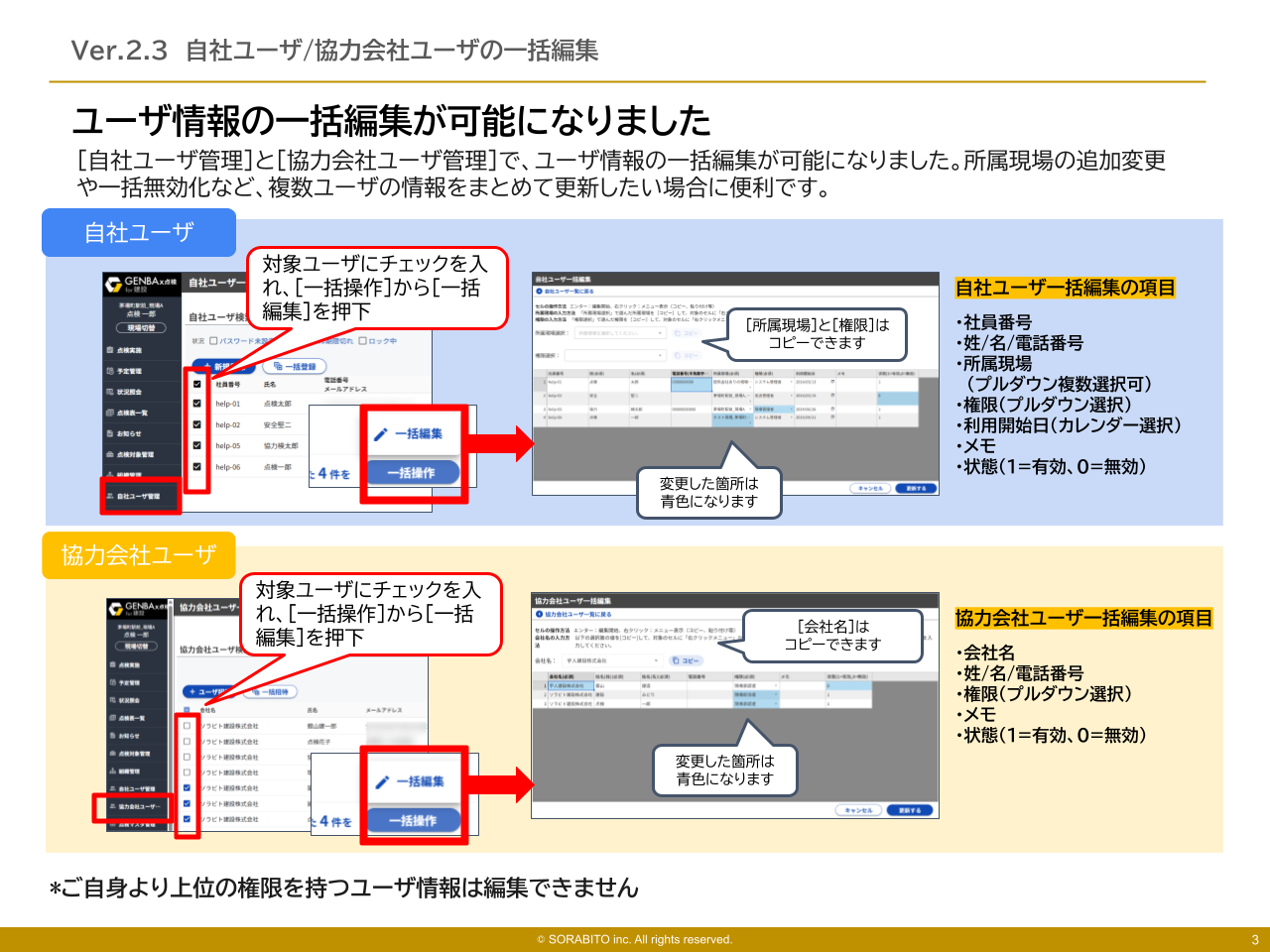Viewport: 1270px width, 952px height.
Task: Click the 現場切替 button in upper sidebar
Action: [x=141, y=328]
